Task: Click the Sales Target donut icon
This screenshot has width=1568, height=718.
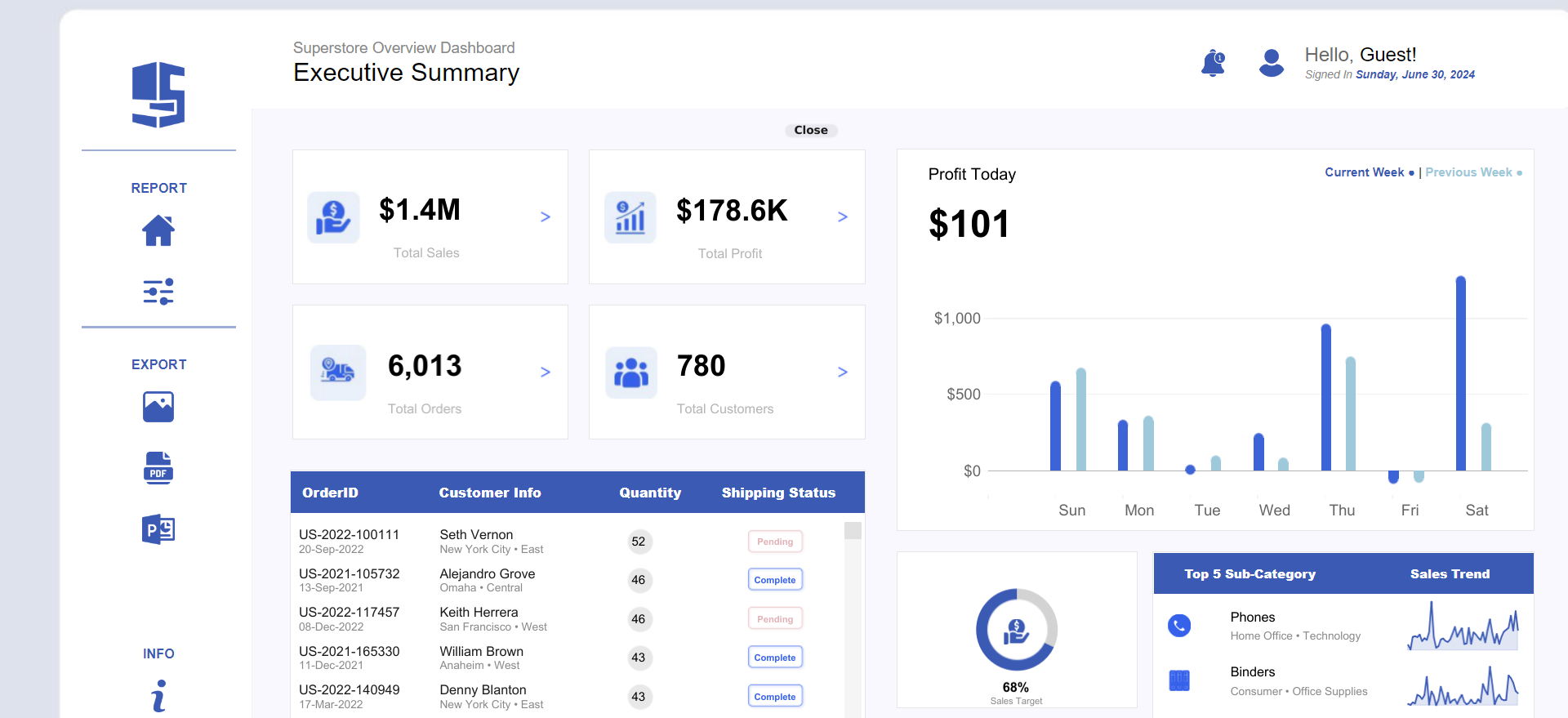Action: click(1017, 630)
